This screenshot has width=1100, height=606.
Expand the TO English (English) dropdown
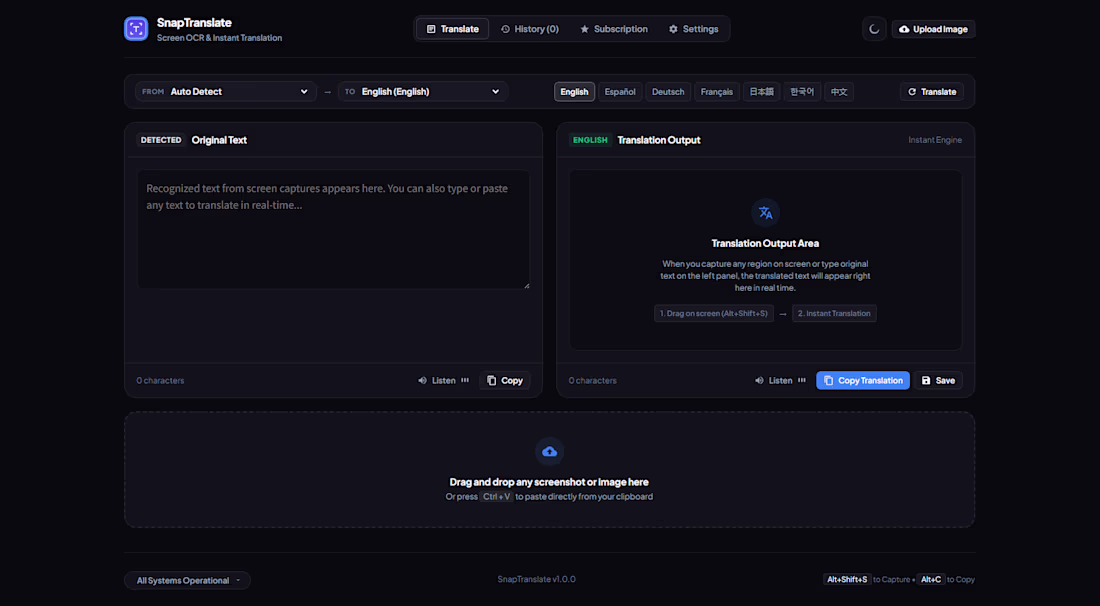coord(423,91)
